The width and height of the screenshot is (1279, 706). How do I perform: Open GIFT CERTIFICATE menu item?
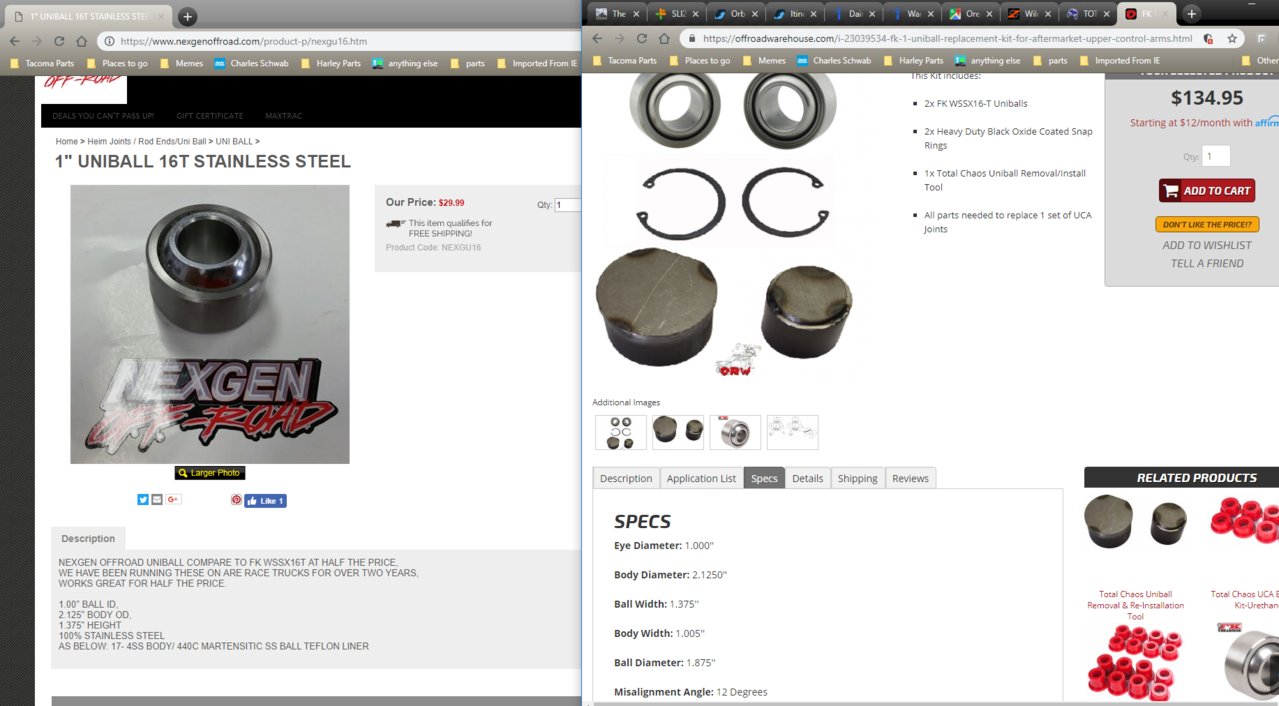[x=210, y=116]
